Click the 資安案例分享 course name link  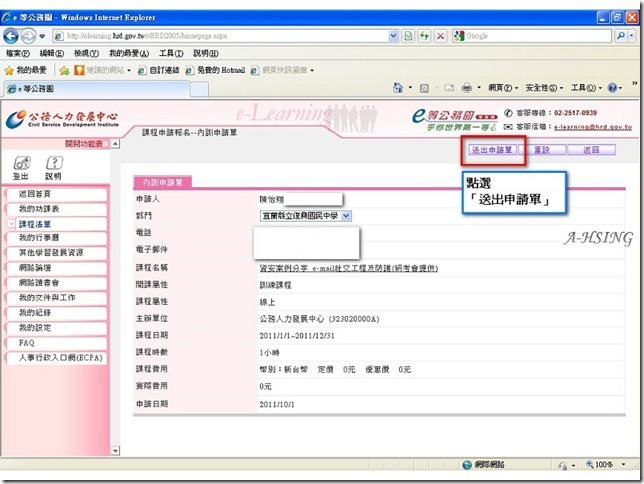[348, 268]
